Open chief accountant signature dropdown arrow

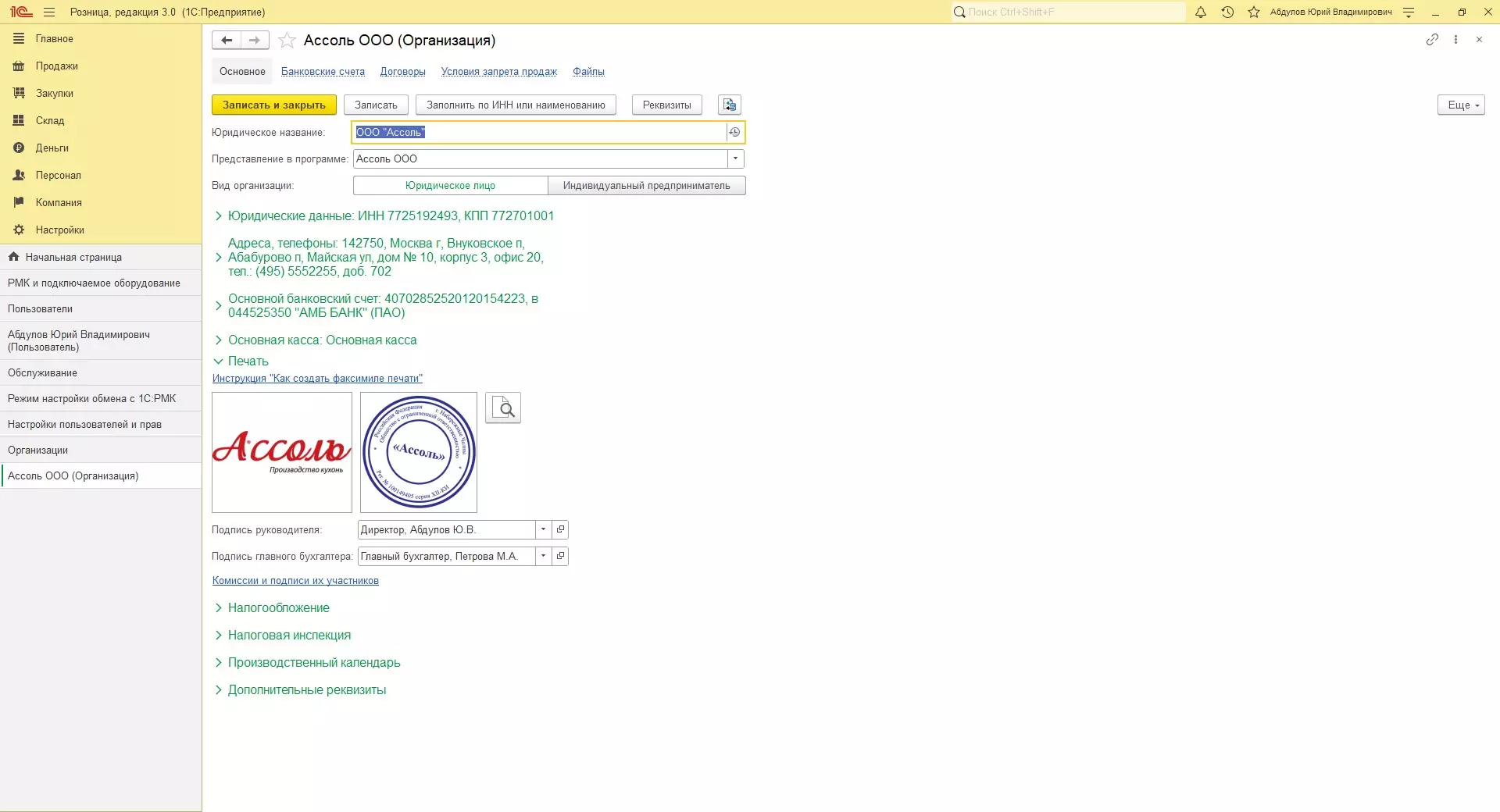(543, 556)
